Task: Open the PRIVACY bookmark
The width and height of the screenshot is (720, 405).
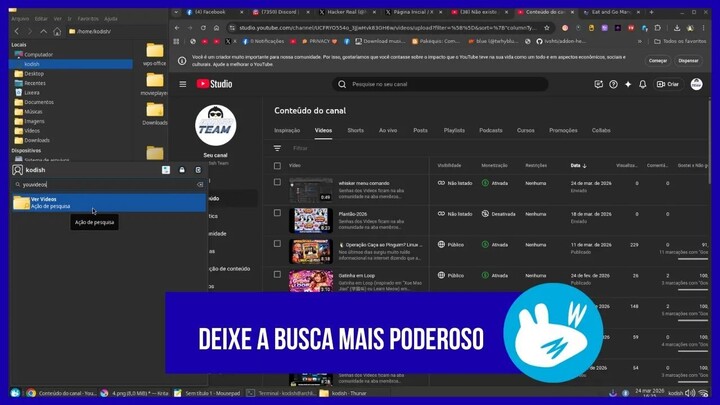Action: (x=319, y=41)
